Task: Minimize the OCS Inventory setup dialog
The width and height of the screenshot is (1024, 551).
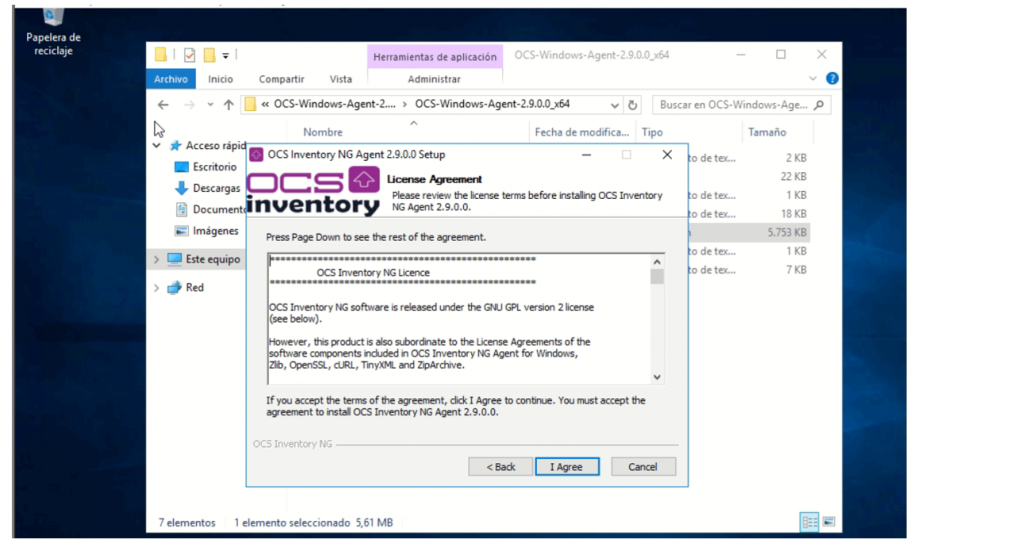Action: click(x=586, y=155)
